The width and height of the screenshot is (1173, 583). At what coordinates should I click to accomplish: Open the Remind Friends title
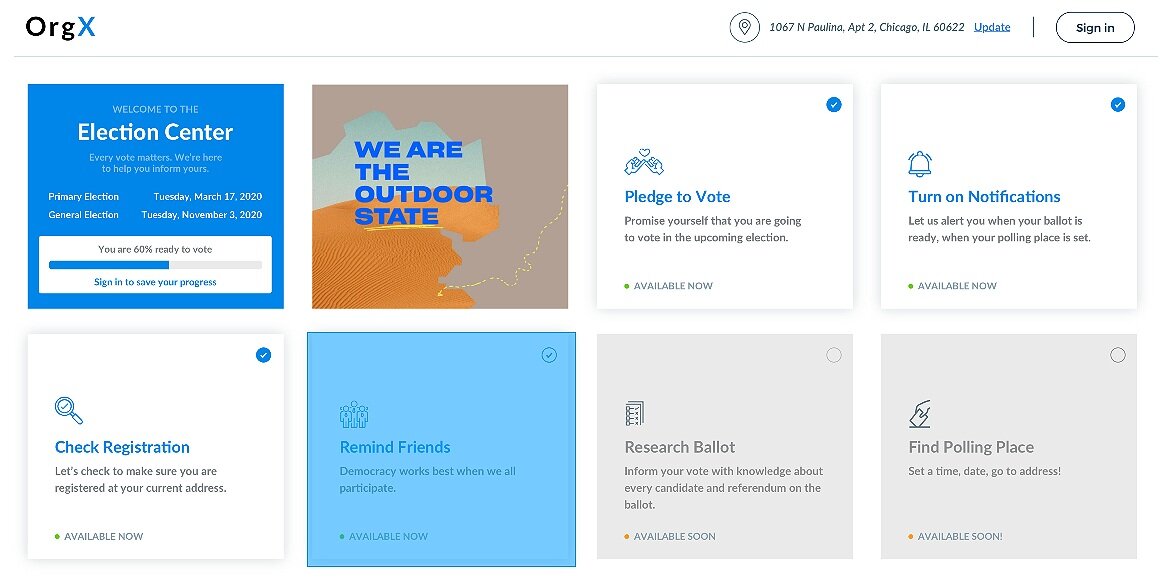(395, 448)
